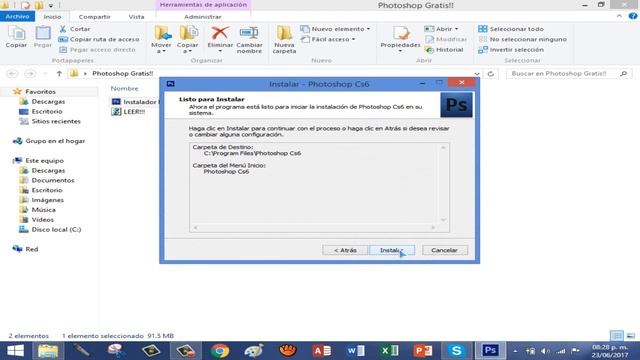
Task: Open Skype from the taskbar
Action: (x=456, y=351)
